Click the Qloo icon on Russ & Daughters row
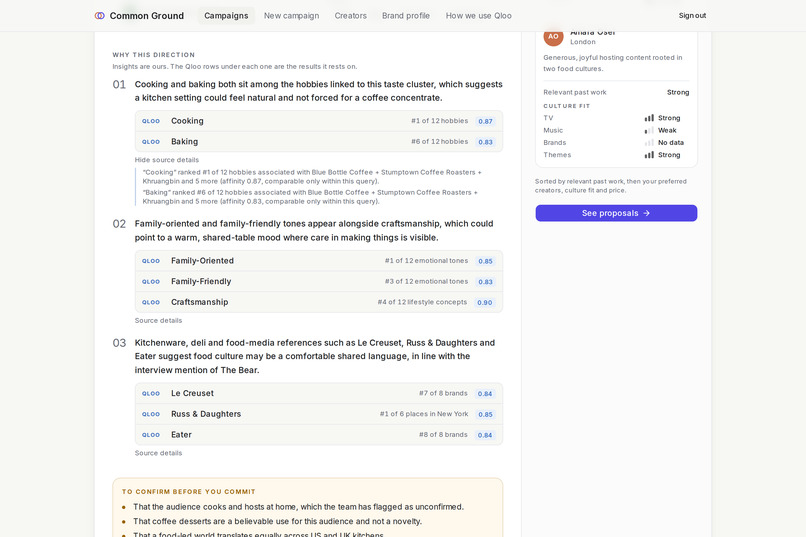The image size is (806, 537). click(151, 414)
